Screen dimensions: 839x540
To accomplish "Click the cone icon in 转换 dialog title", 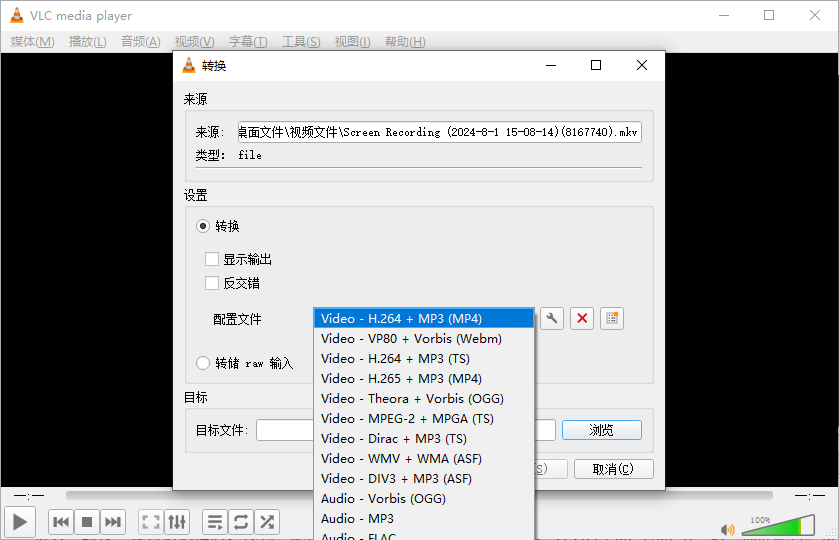I will pyautogui.click(x=189, y=65).
